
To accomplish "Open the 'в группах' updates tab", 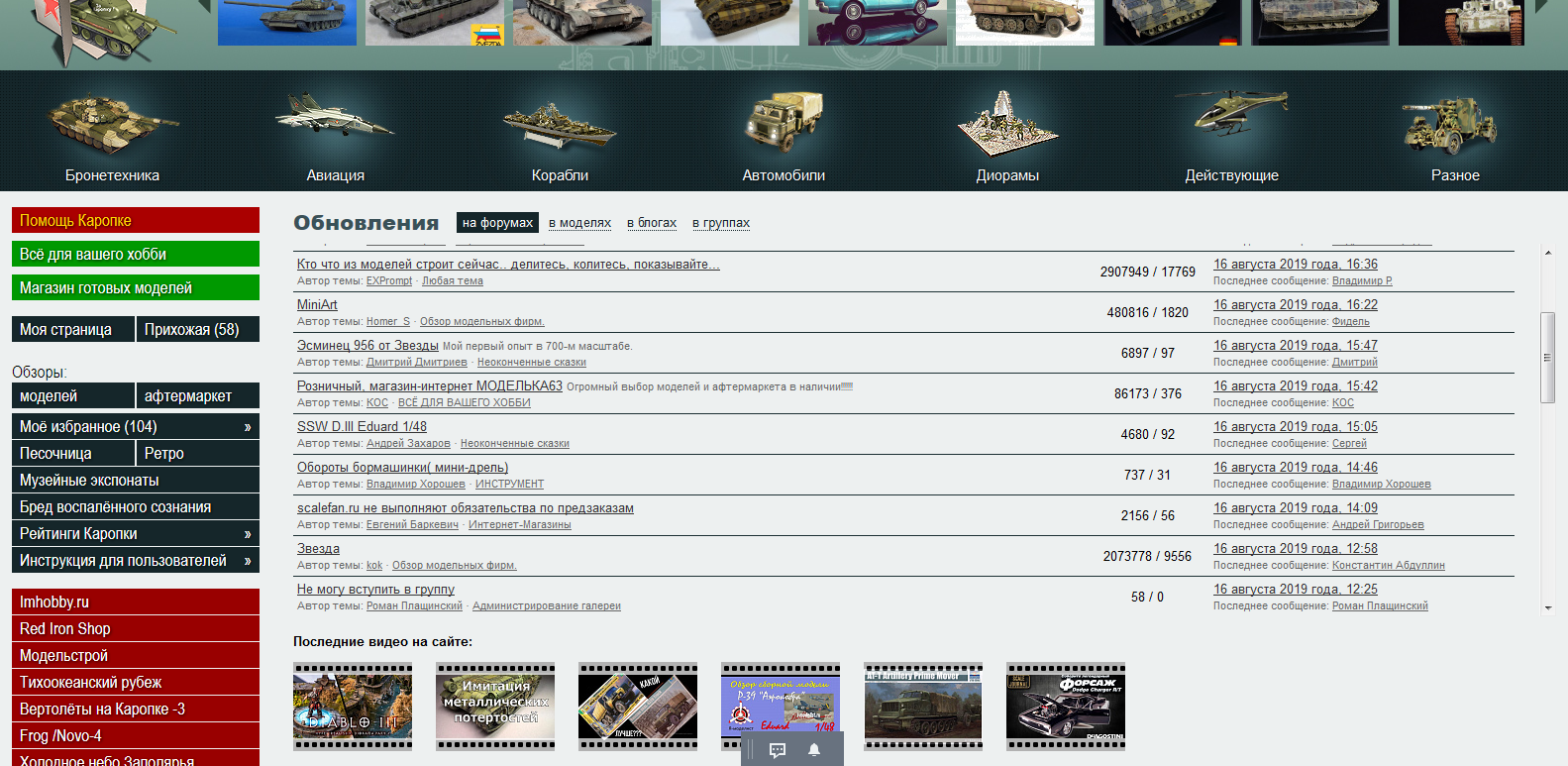I will pyautogui.click(x=721, y=223).
